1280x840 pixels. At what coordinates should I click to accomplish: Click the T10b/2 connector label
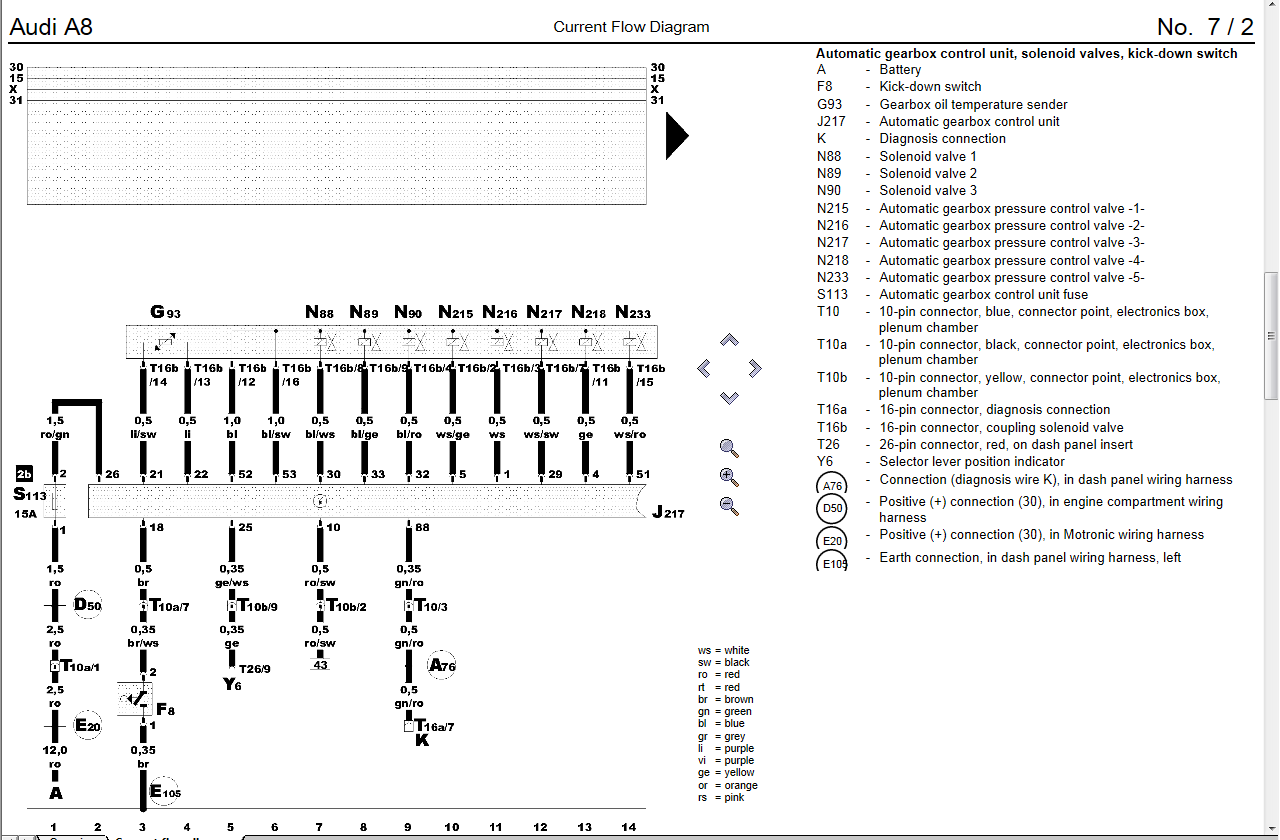click(345, 606)
